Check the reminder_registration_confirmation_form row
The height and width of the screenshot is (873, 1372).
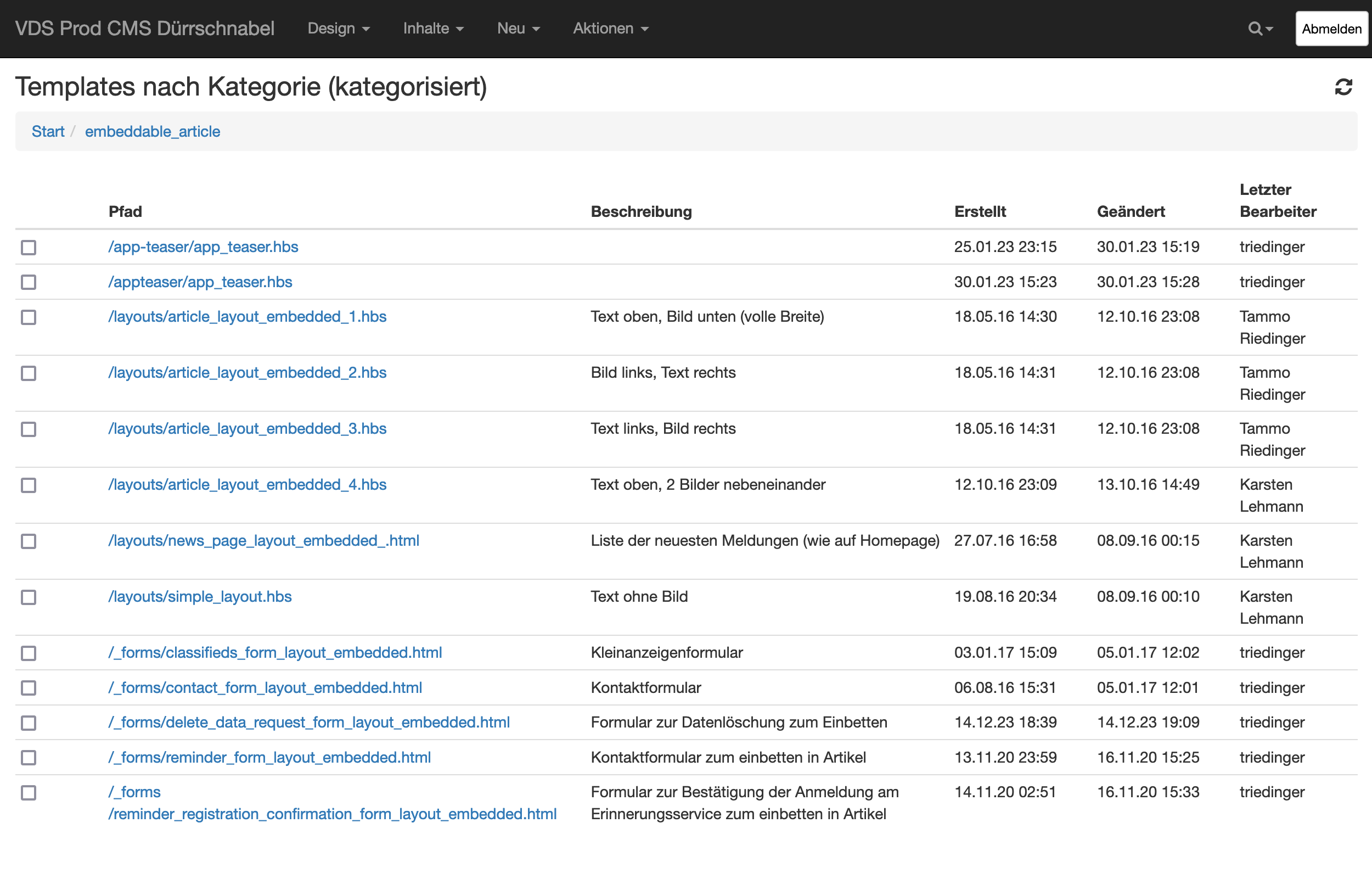pos(29,792)
